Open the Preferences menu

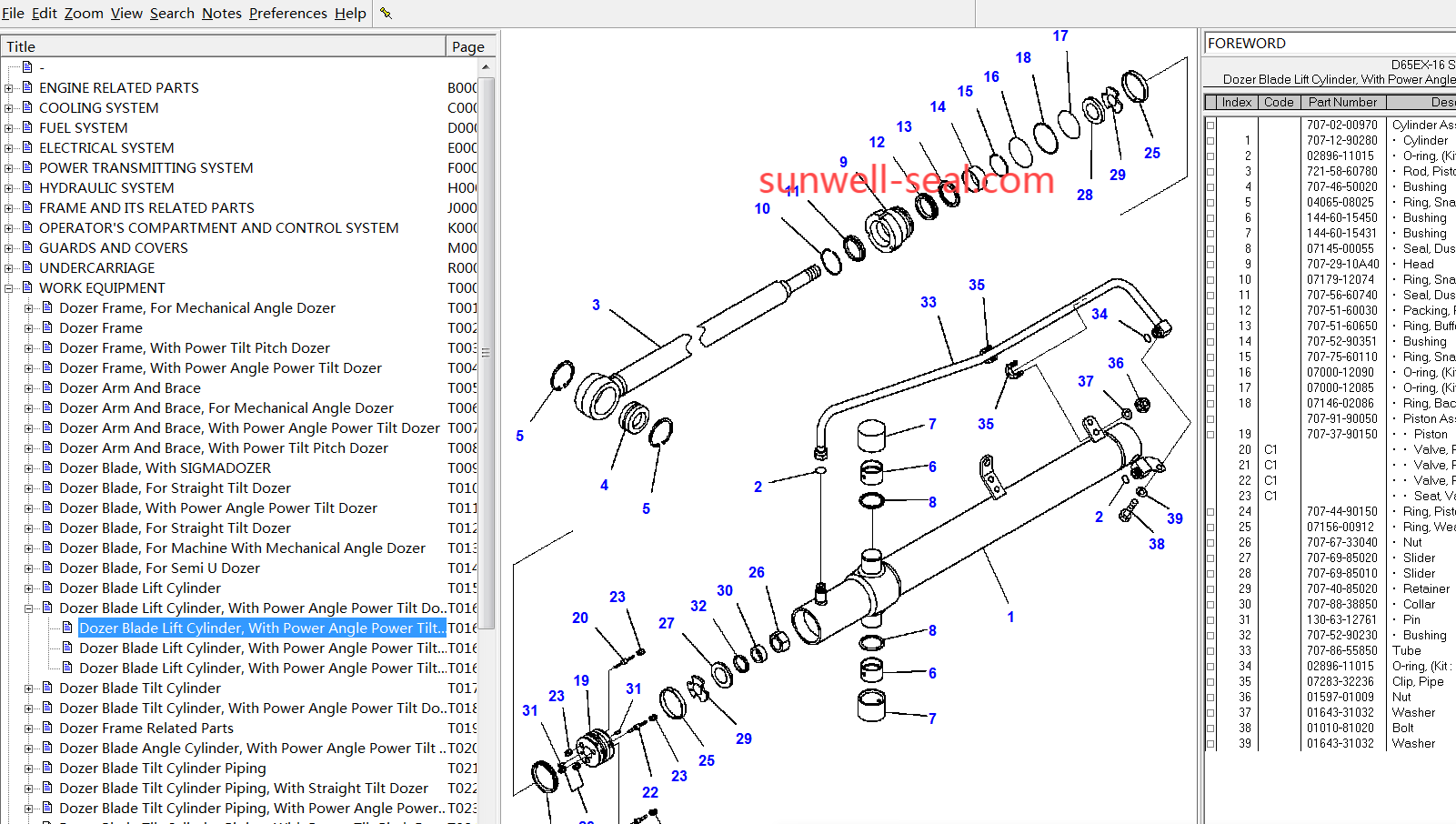287,13
